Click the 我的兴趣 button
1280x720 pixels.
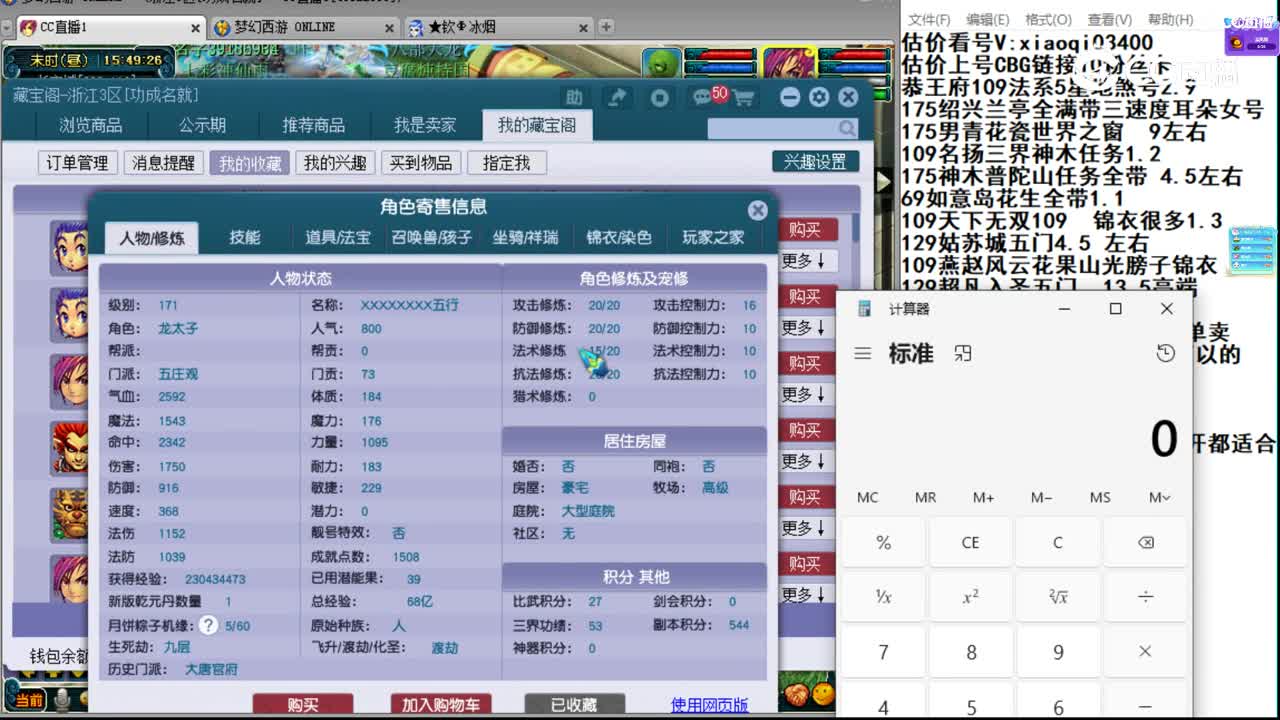pos(335,162)
